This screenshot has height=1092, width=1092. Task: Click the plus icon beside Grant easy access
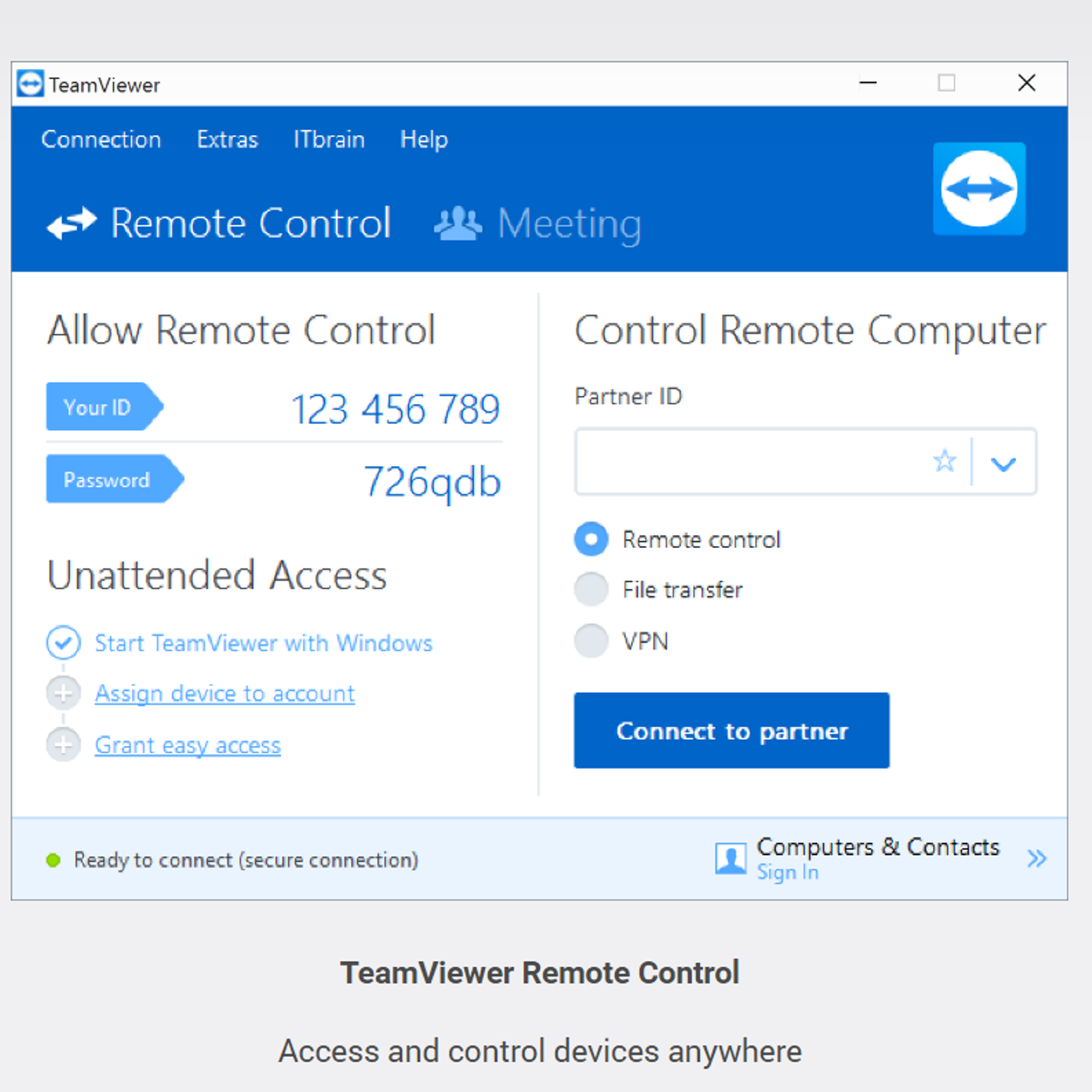coord(63,745)
